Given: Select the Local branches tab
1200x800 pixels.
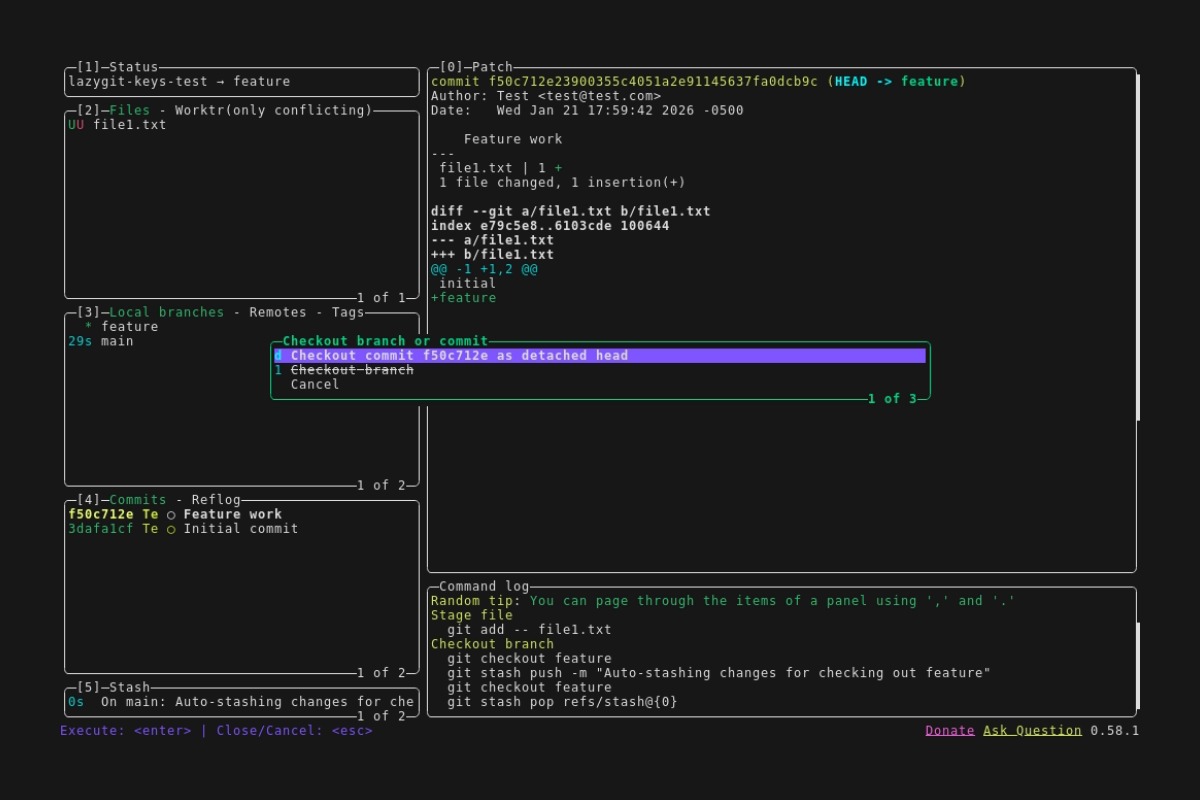Looking at the screenshot, I should coord(166,312).
